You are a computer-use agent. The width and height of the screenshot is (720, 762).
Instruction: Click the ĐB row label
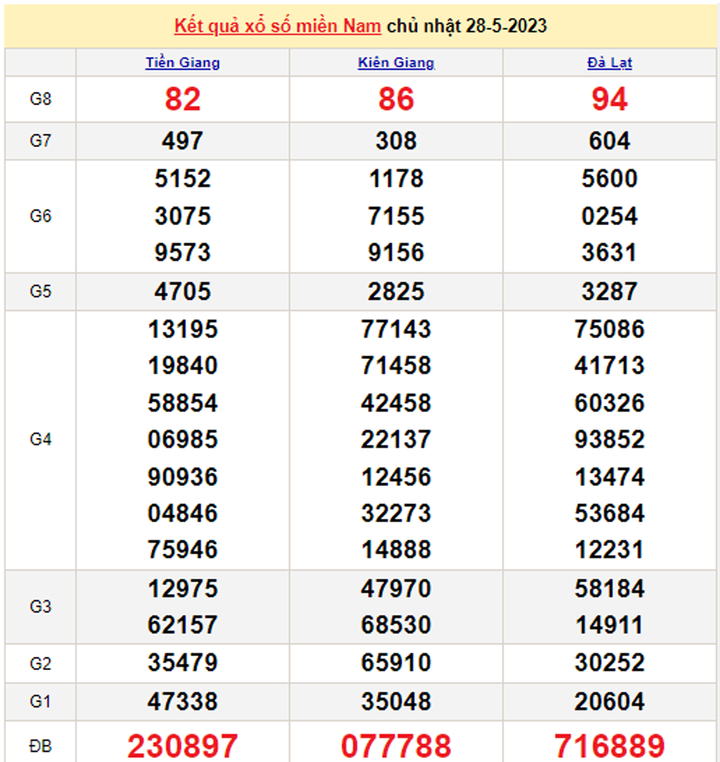pos(40,746)
